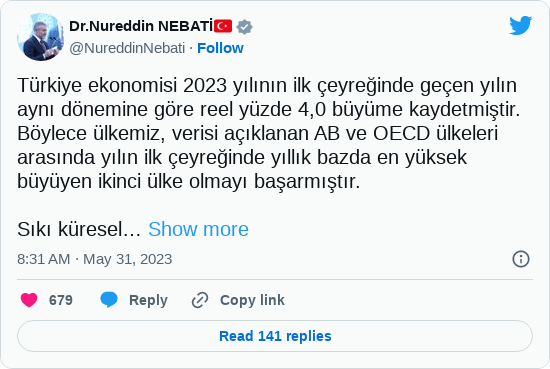
Task: Click the Turkish flag emoji in name
Action: (223, 26)
